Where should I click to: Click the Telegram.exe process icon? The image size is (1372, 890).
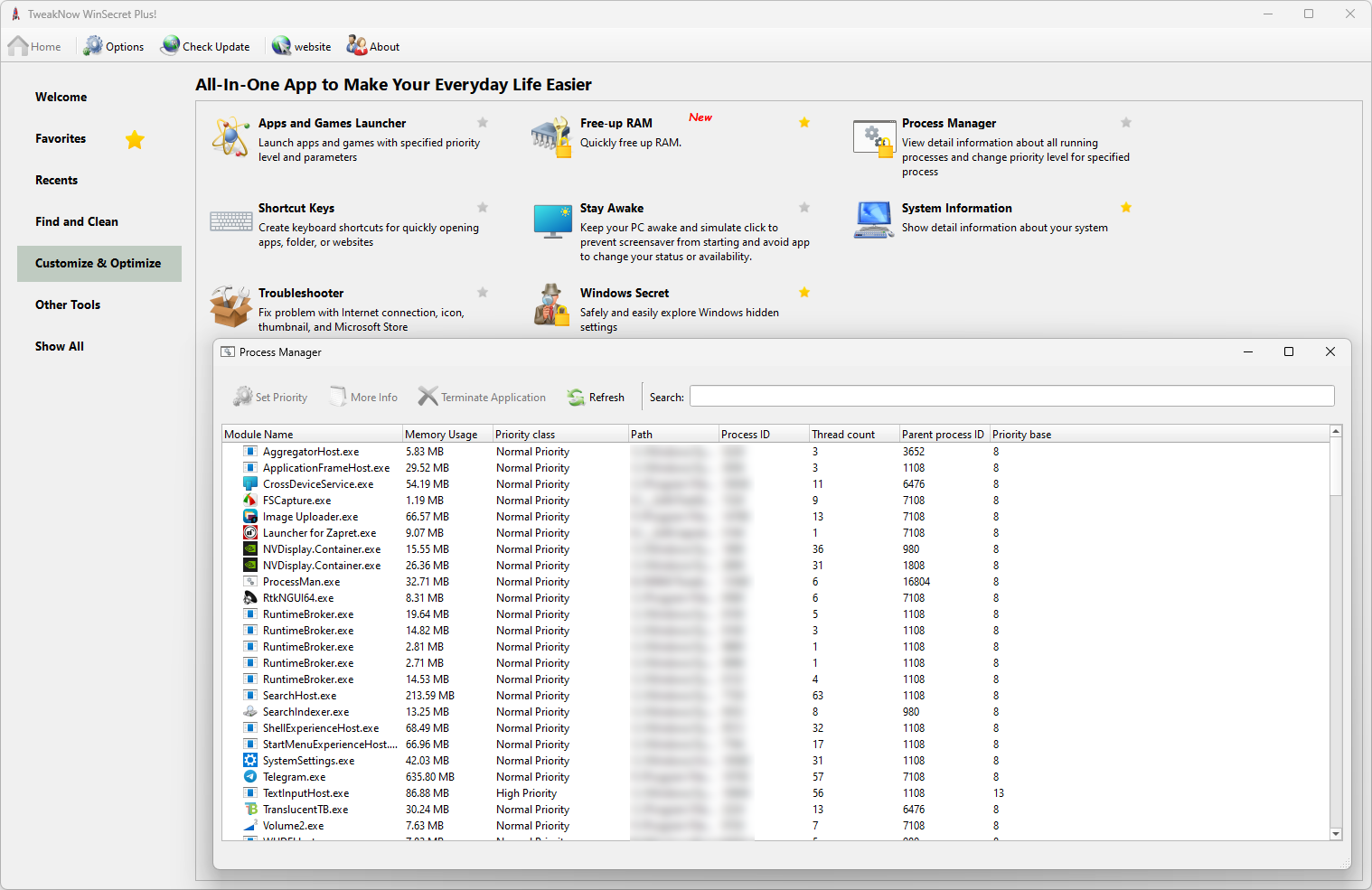[250, 777]
